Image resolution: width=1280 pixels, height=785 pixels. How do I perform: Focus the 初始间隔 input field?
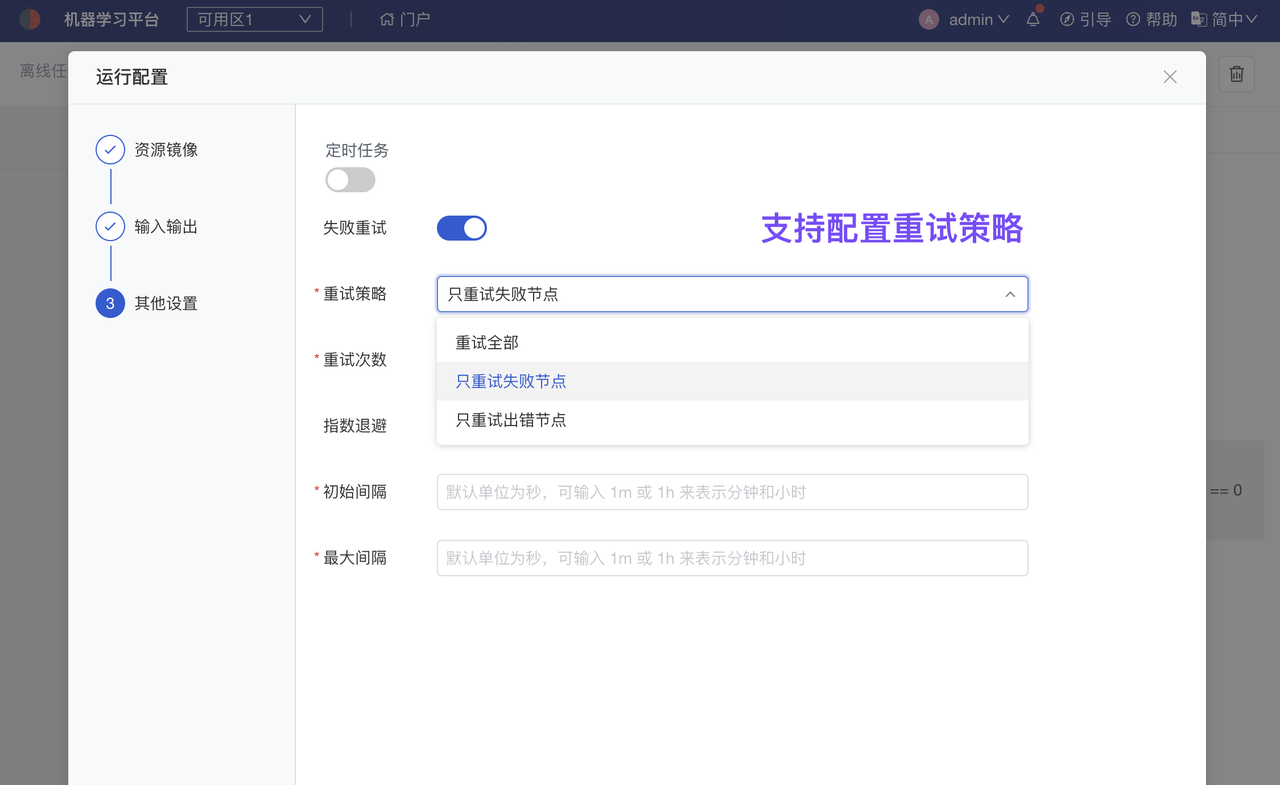pyautogui.click(x=732, y=492)
